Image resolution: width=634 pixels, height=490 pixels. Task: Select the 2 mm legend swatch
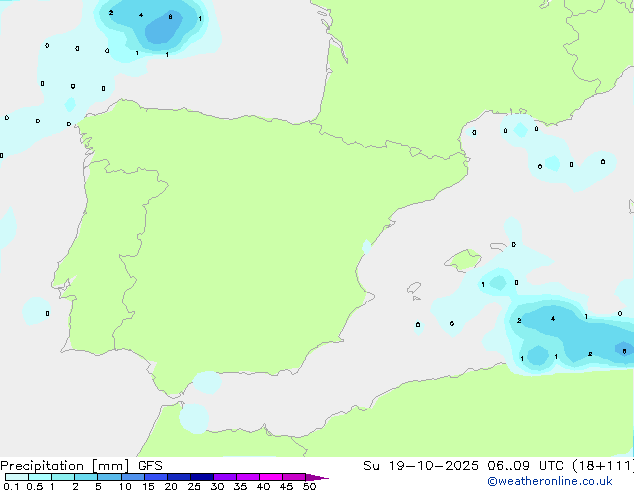point(86,477)
